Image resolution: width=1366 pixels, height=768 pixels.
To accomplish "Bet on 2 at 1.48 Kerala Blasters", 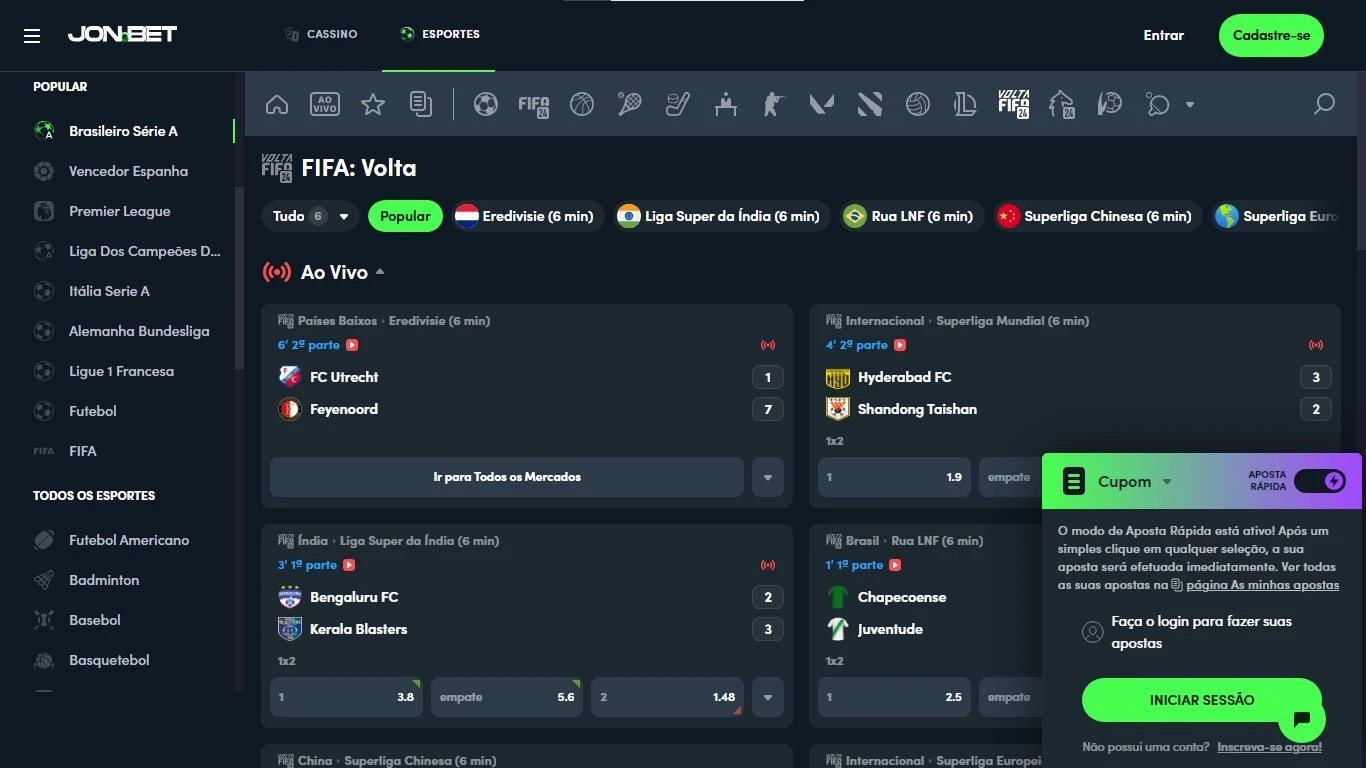I will click(x=667, y=697).
